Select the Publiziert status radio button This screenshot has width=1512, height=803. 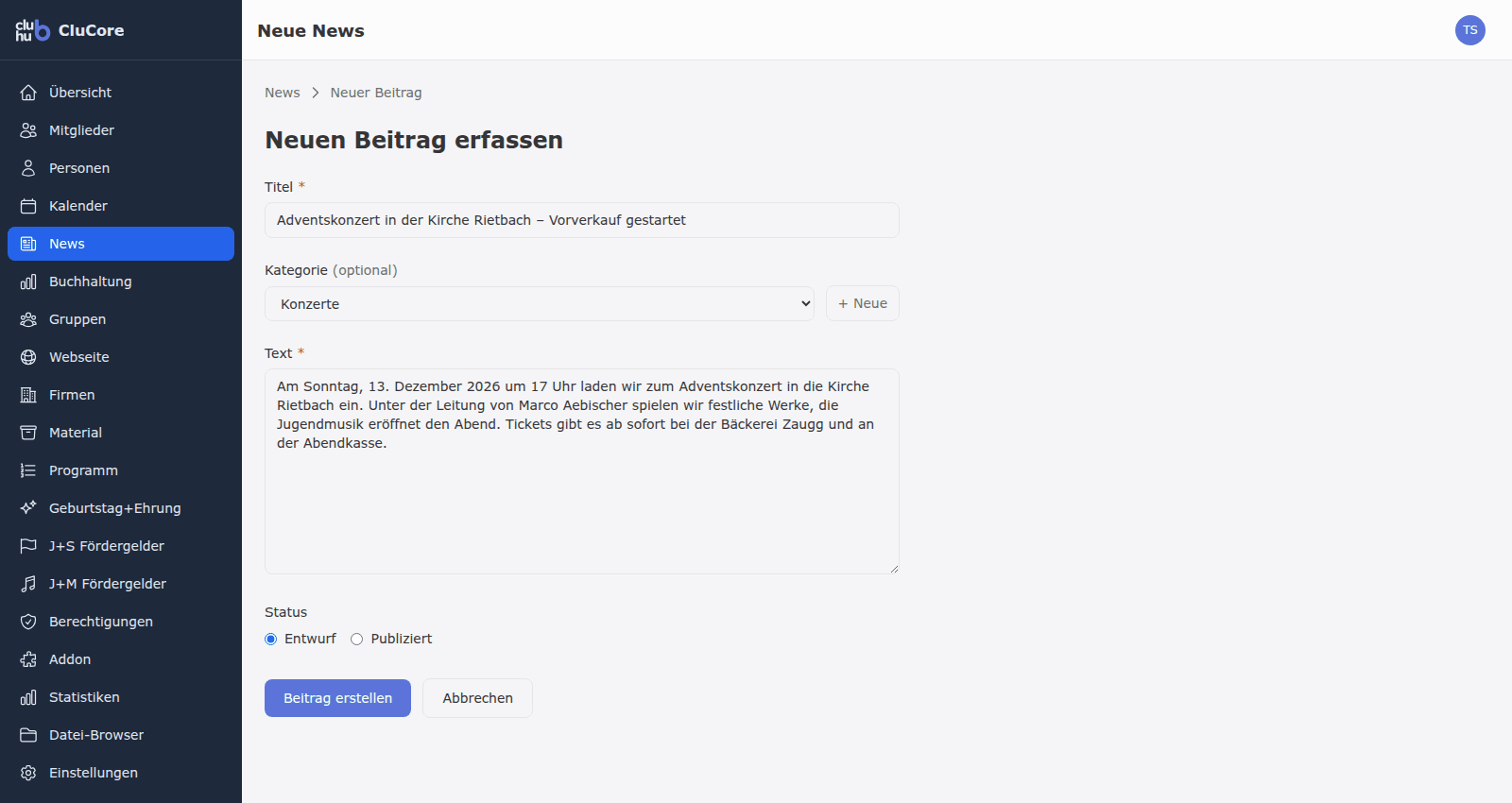pyautogui.click(x=357, y=640)
